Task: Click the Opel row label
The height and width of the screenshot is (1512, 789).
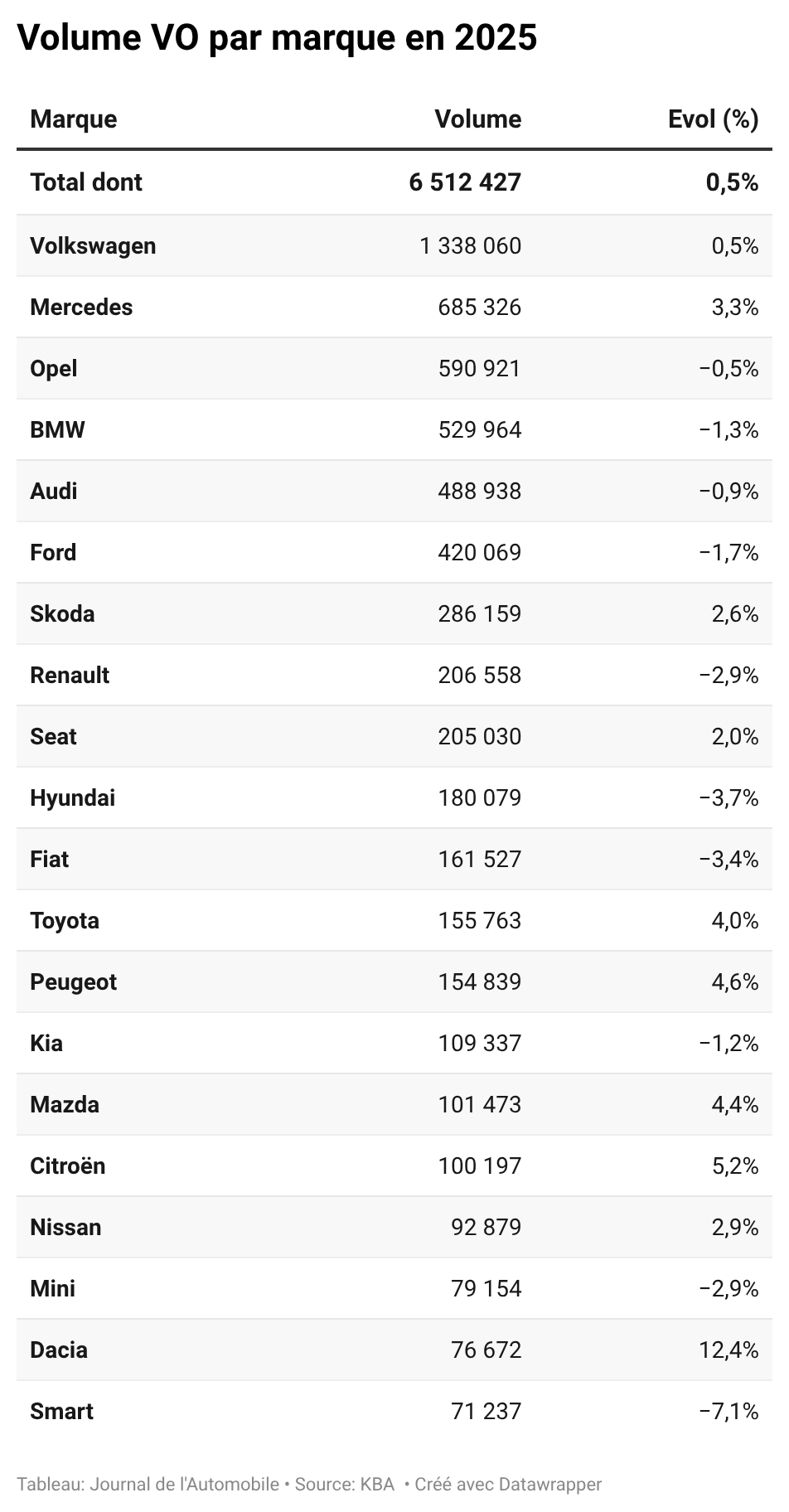Action: (x=54, y=369)
